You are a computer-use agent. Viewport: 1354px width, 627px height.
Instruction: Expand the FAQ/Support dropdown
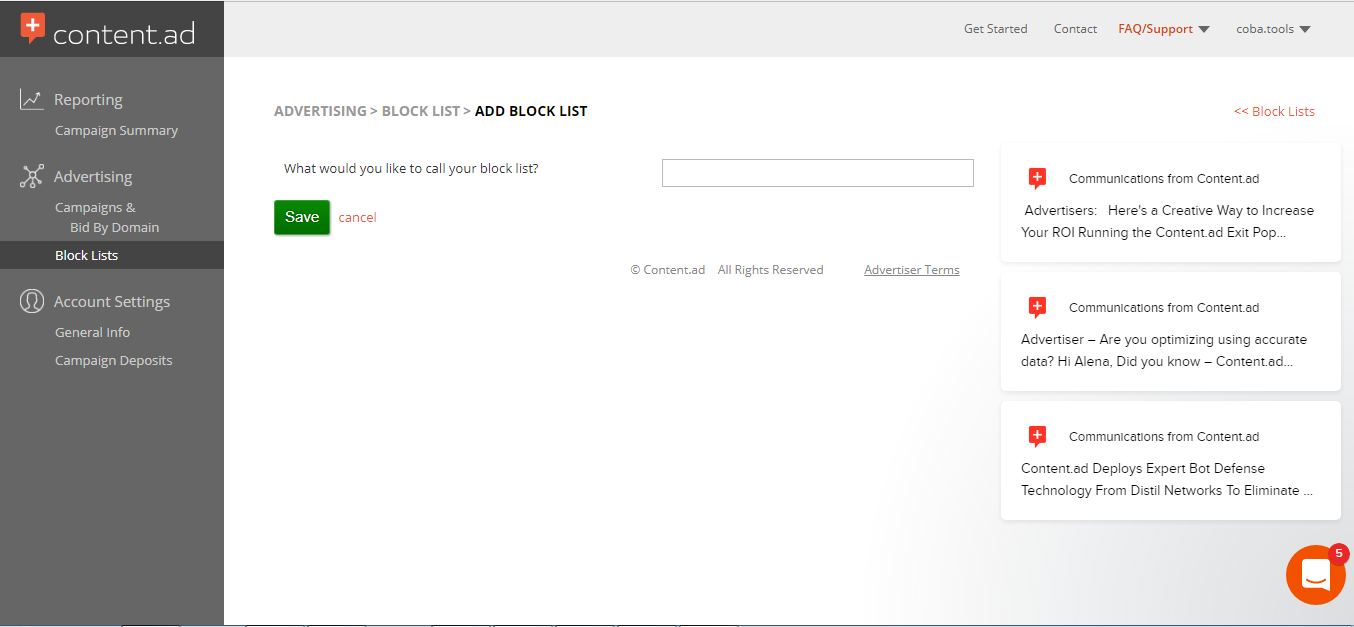coord(1164,29)
